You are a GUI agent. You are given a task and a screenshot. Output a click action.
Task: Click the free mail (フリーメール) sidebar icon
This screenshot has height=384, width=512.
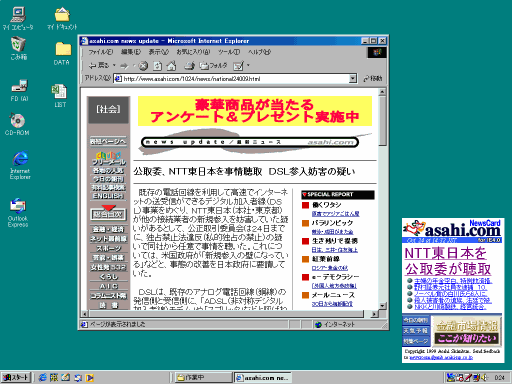tap(109, 159)
